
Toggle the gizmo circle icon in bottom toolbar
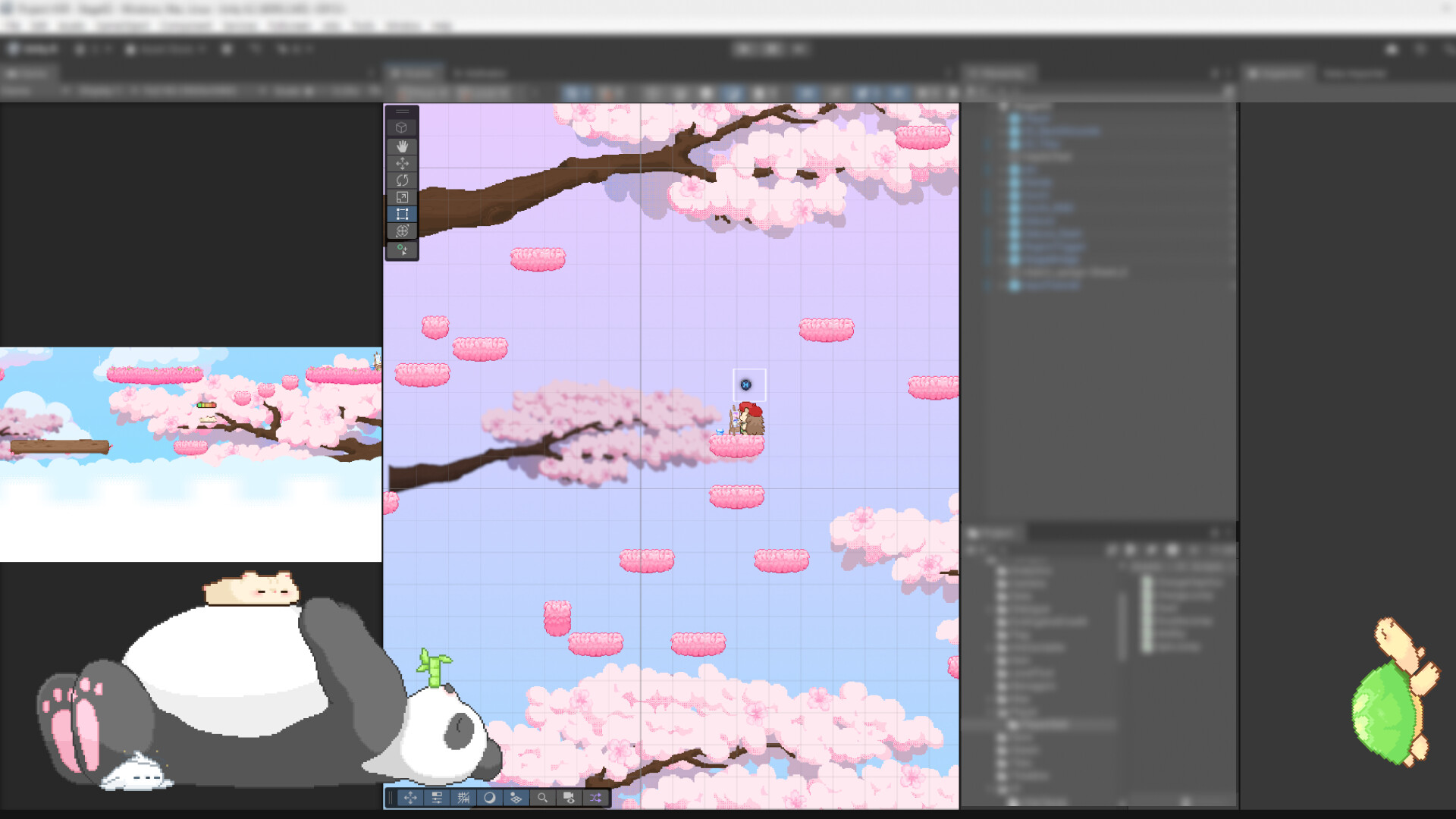click(490, 799)
